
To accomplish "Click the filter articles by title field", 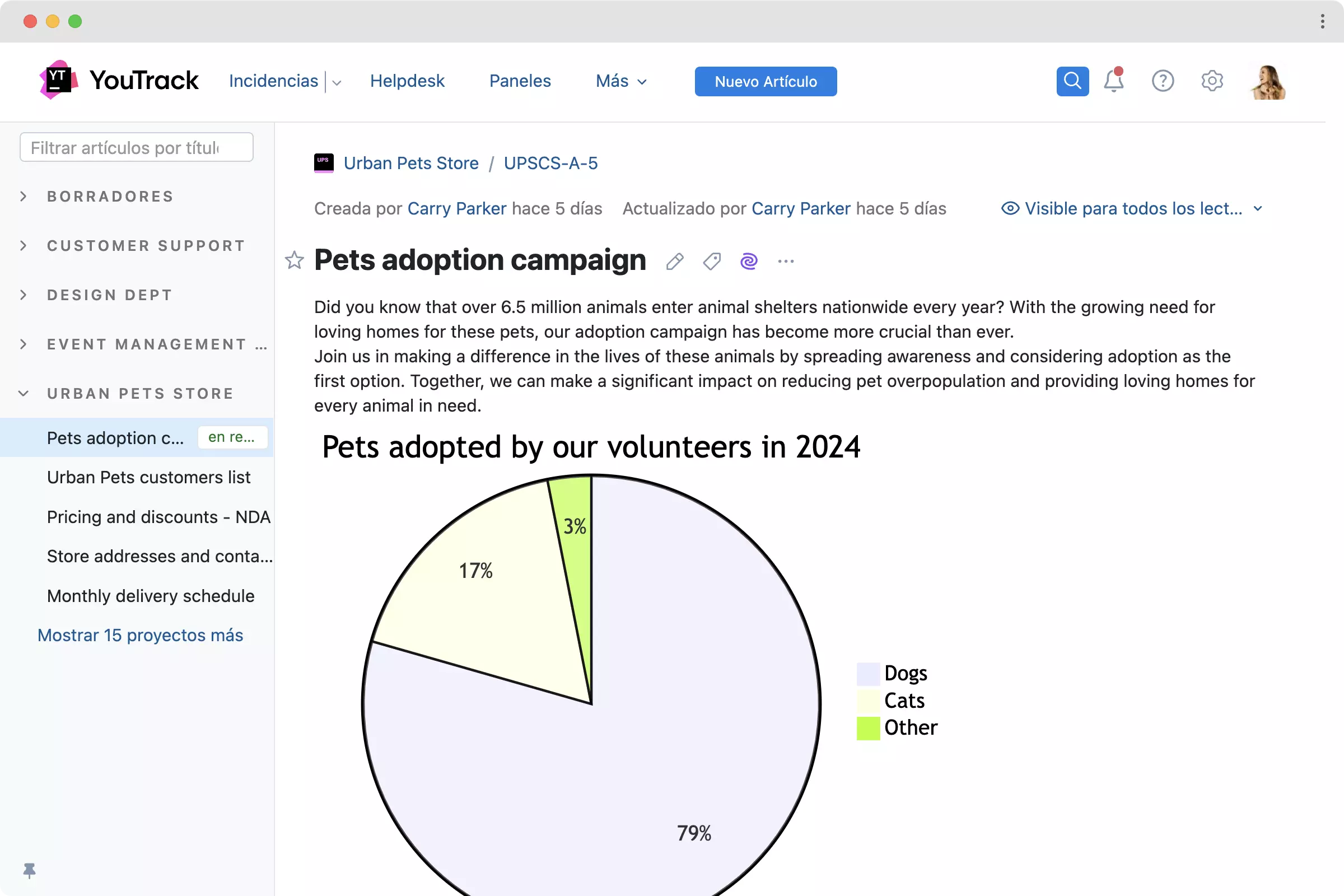I will [136, 147].
